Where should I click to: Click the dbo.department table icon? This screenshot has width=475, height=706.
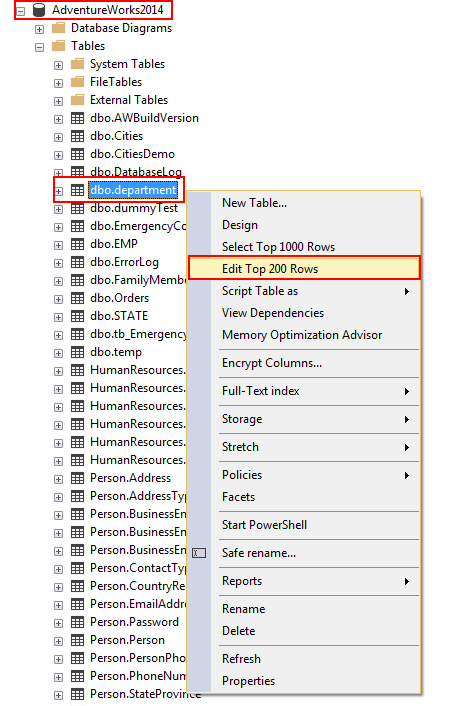[77, 190]
